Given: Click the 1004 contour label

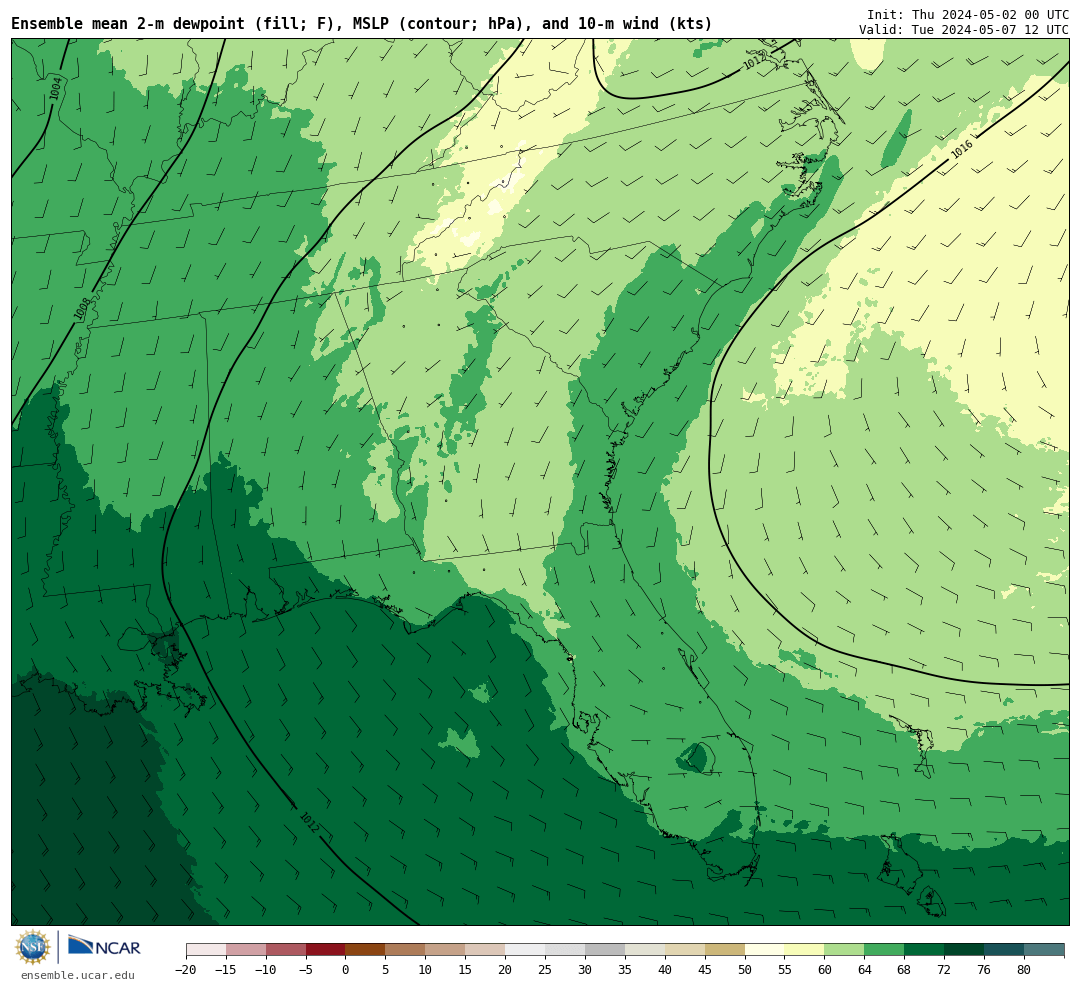Looking at the screenshot, I should coord(56,88).
